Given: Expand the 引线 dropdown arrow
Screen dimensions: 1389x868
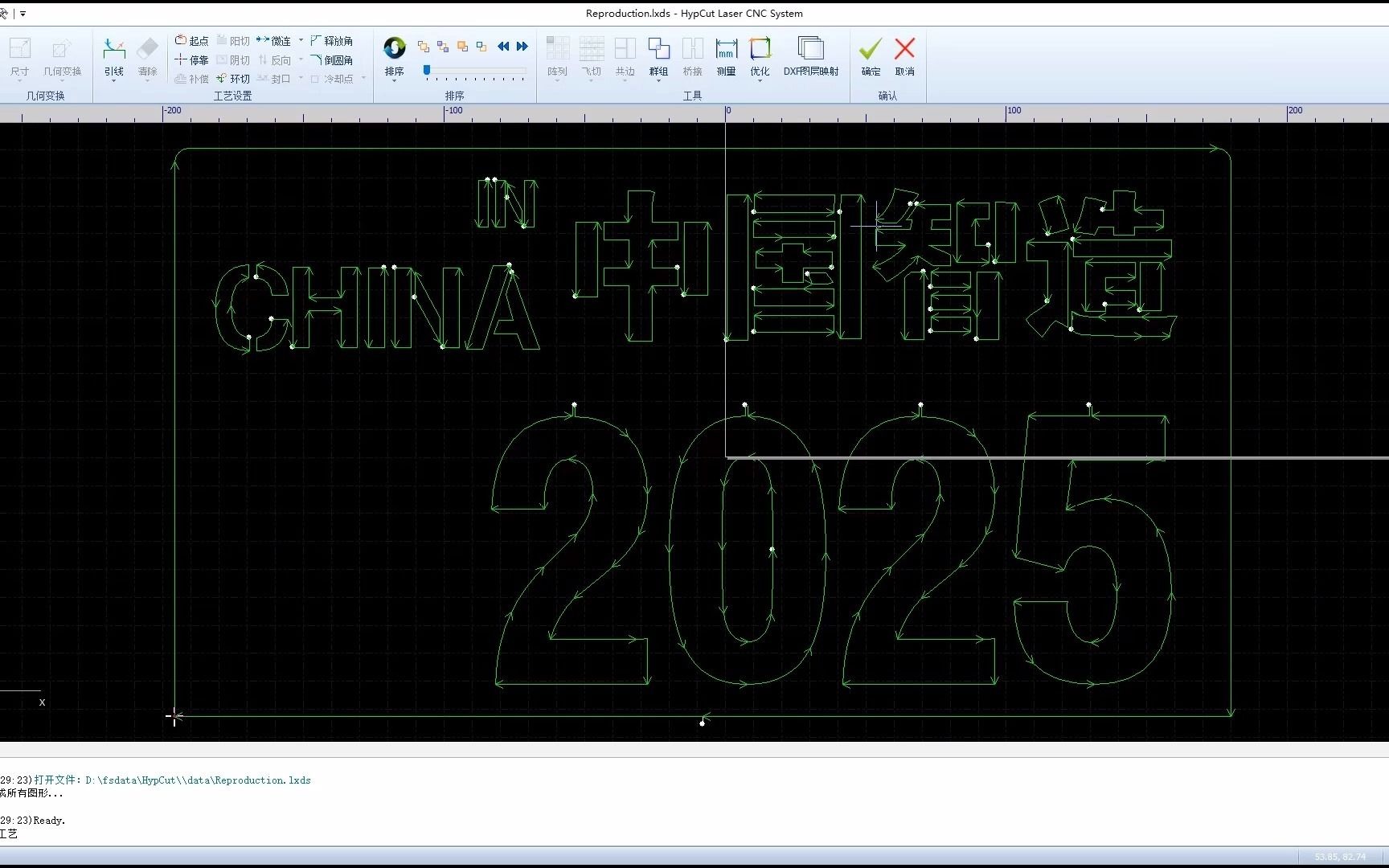Looking at the screenshot, I should (x=114, y=81).
